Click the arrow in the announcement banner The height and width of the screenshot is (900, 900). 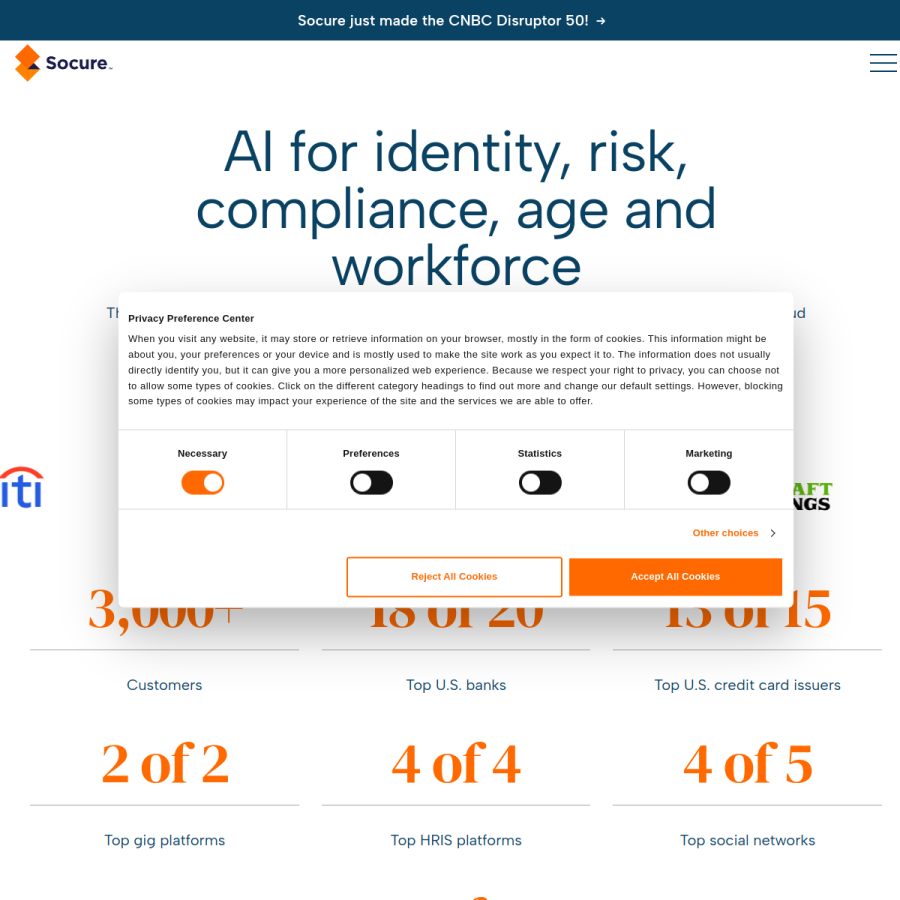[x=601, y=21]
